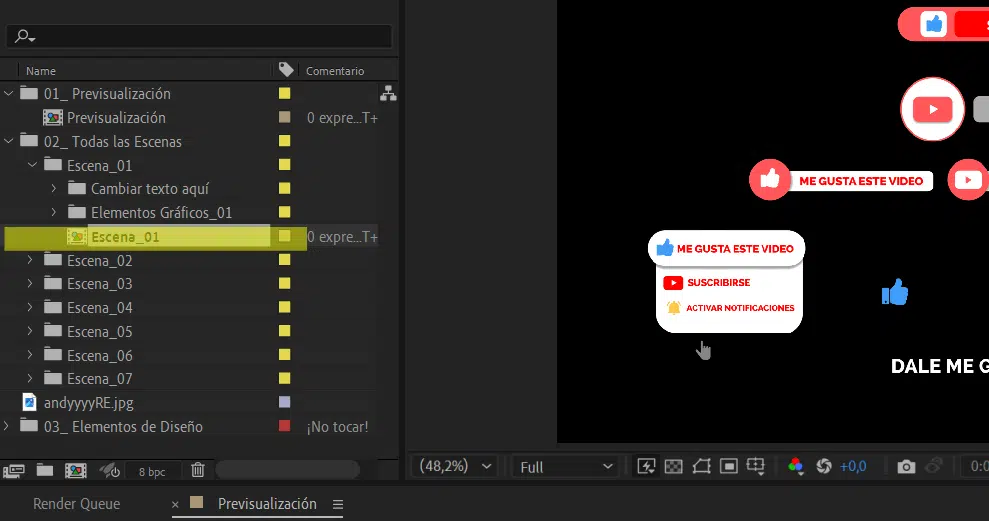The image size is (989, 521).
Task: Open grid and guide options icon
Action: [756, 466]
